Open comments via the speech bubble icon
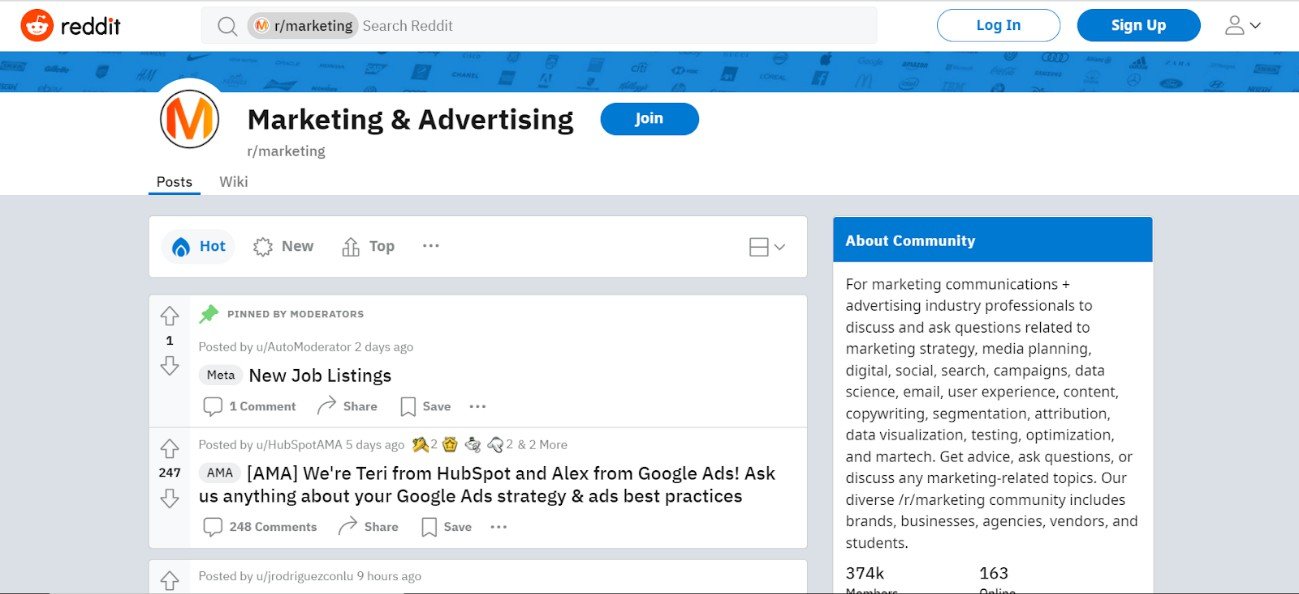This screenshot has height=594, width=1299. [212, 526]
